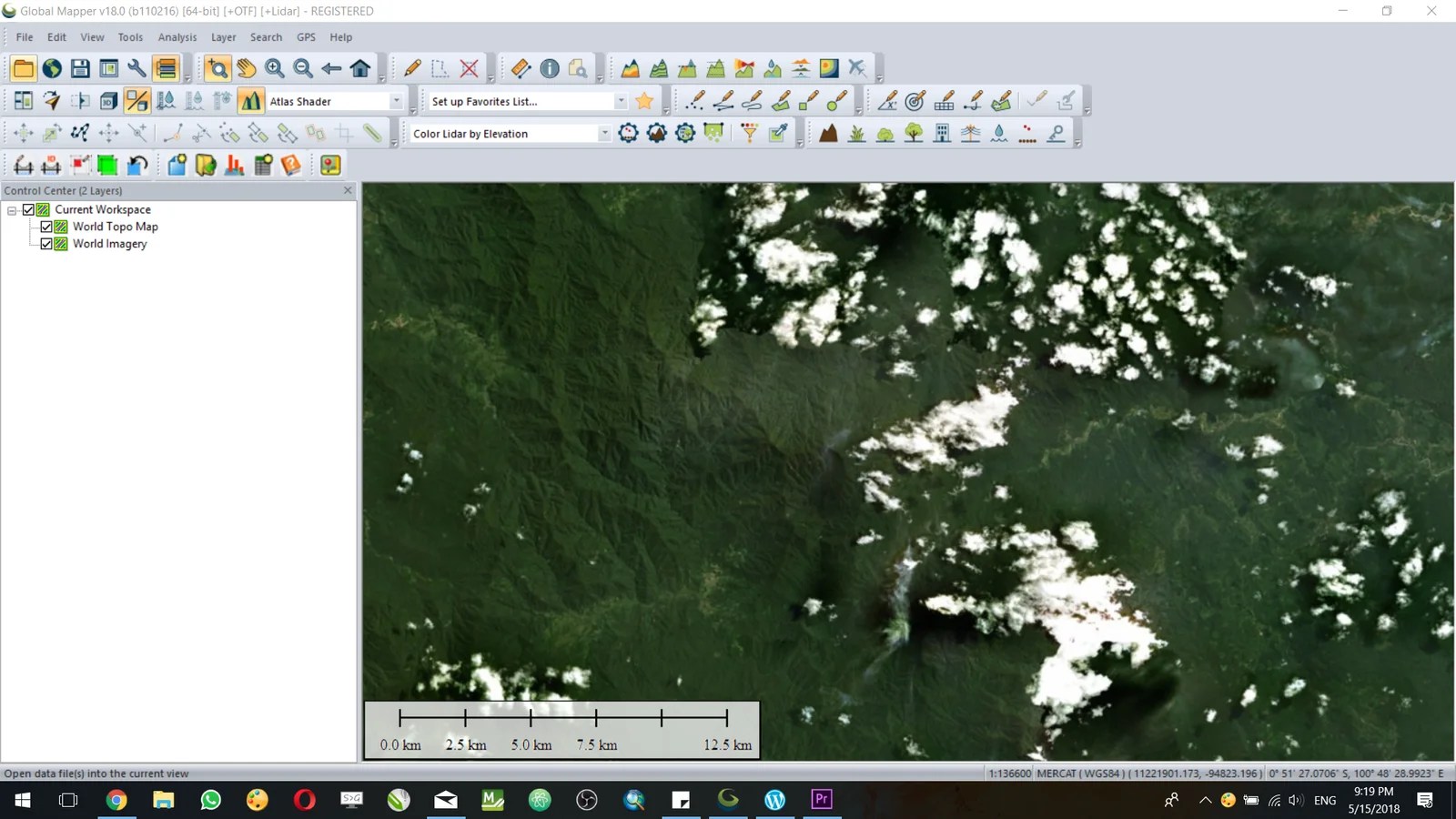Open the Color Lidar by Elevation dropdown
This screenshot has height=819, width=1456.
click(603, 133)
